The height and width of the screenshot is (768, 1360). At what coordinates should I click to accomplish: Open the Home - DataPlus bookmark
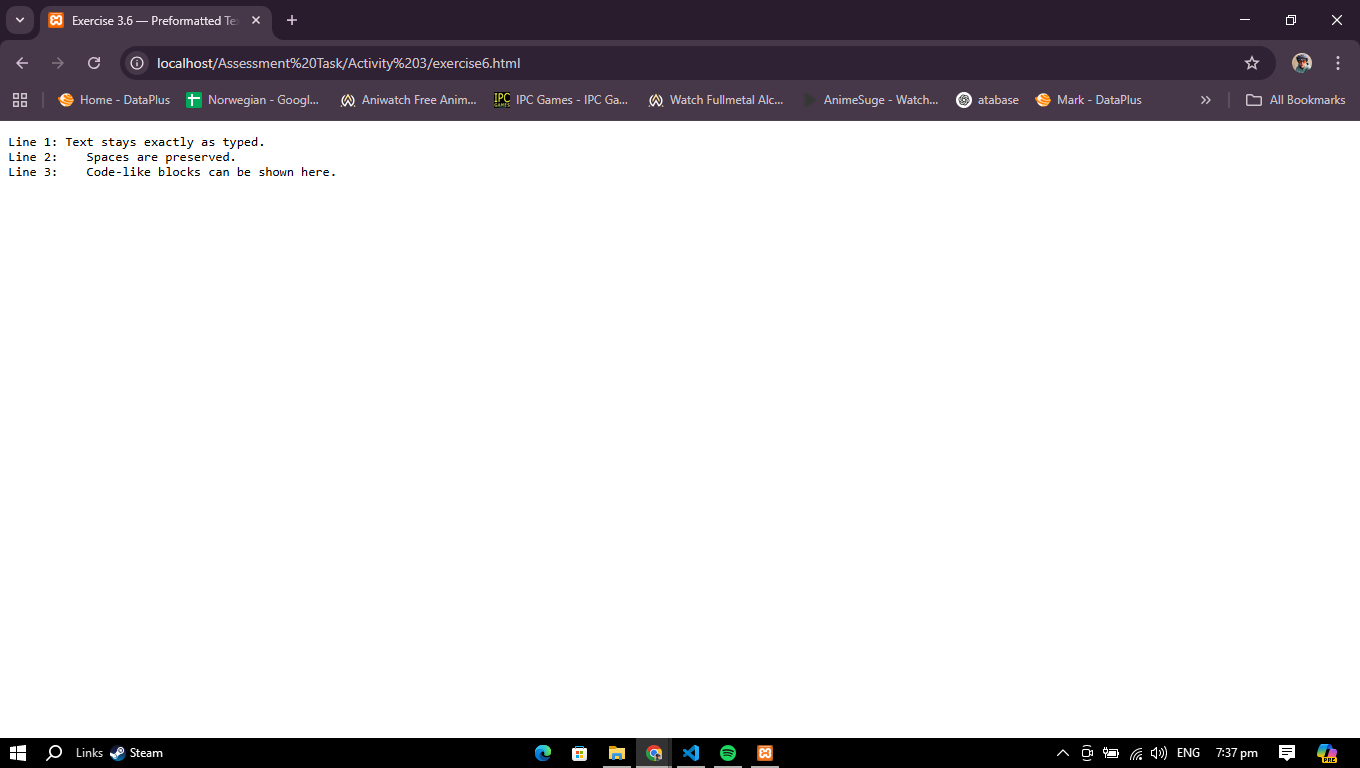(114, 100)
